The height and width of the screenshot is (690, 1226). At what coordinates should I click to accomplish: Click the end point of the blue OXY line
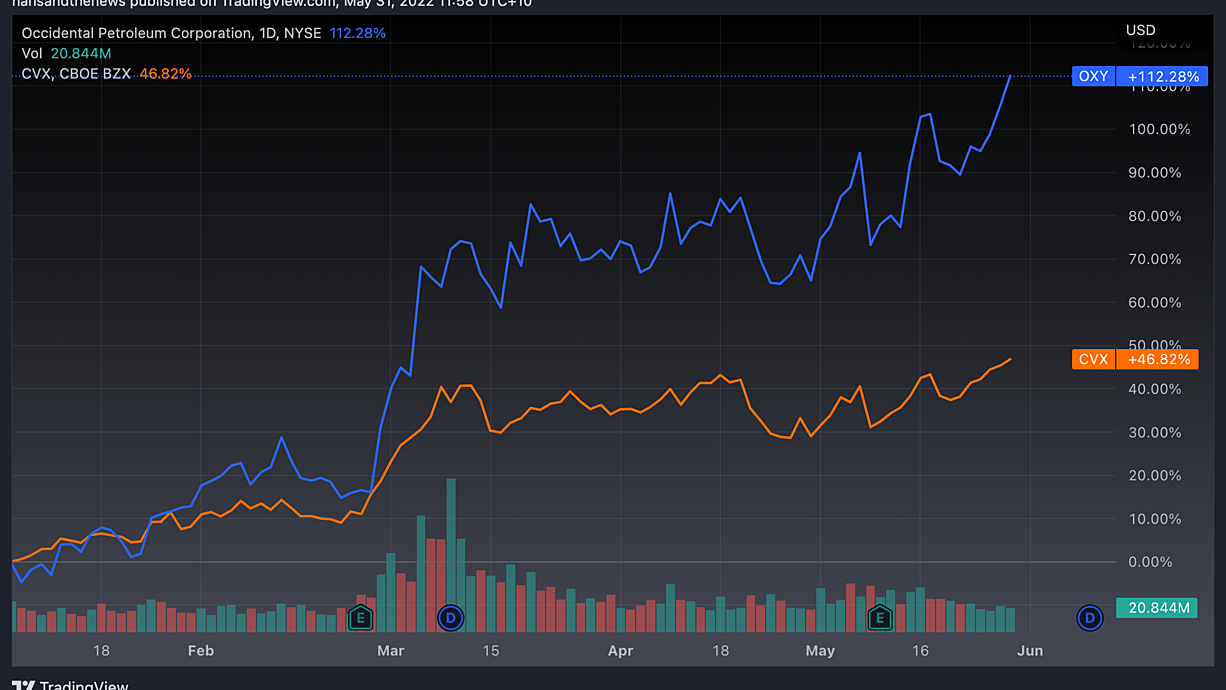point(1010,76)
